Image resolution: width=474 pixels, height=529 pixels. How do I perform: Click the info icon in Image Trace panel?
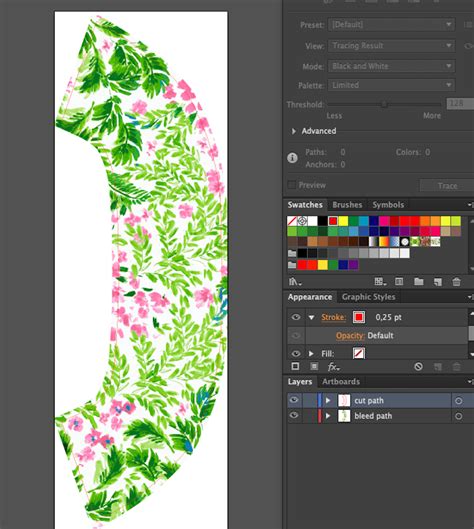[292, 158]
